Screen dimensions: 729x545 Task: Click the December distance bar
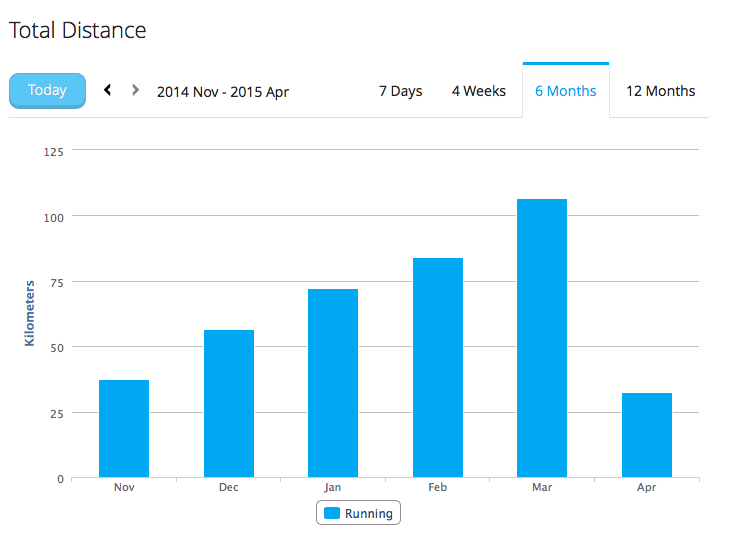tap(229, 403)
